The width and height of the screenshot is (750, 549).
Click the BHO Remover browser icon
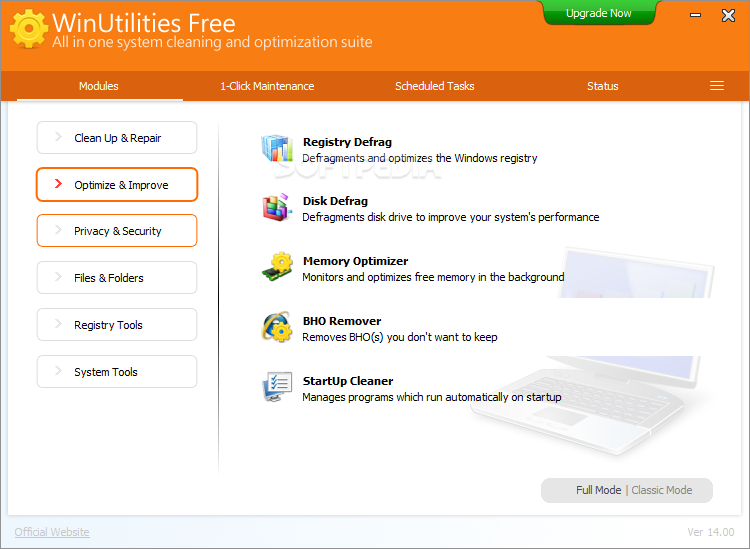pyautogui.click(x=277, y=327)
